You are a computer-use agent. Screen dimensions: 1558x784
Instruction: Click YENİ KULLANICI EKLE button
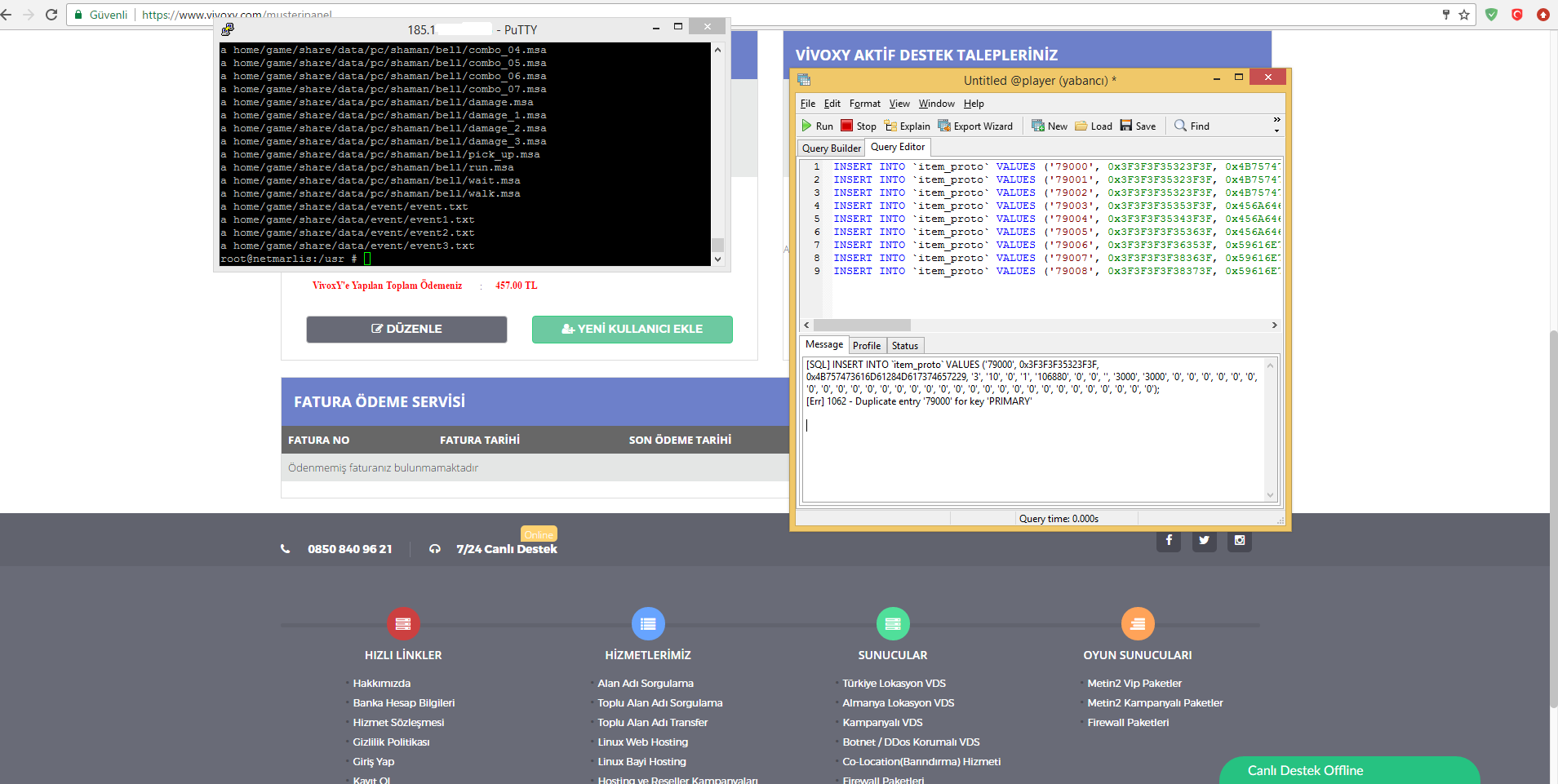[632, 329]
